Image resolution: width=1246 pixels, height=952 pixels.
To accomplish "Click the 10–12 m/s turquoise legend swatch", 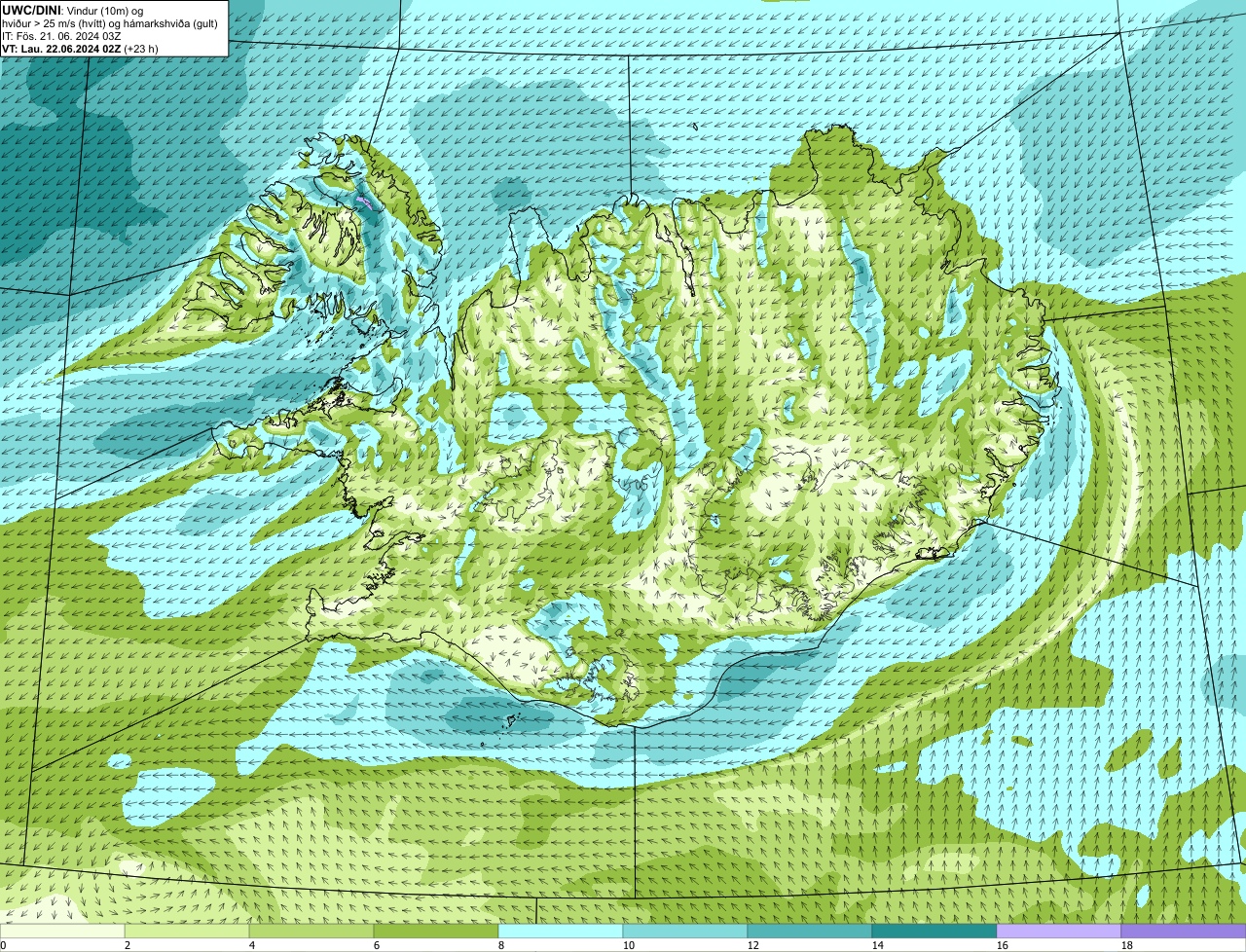I will (x=685, y=931).
